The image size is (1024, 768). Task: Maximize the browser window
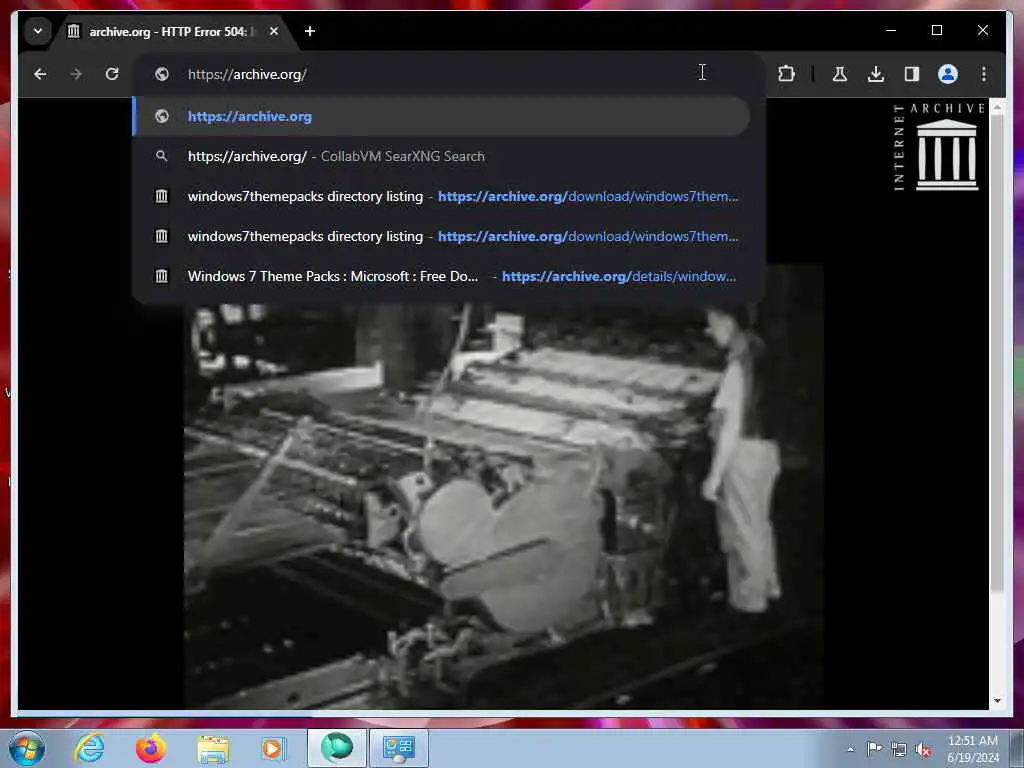[x=936, y=31]
